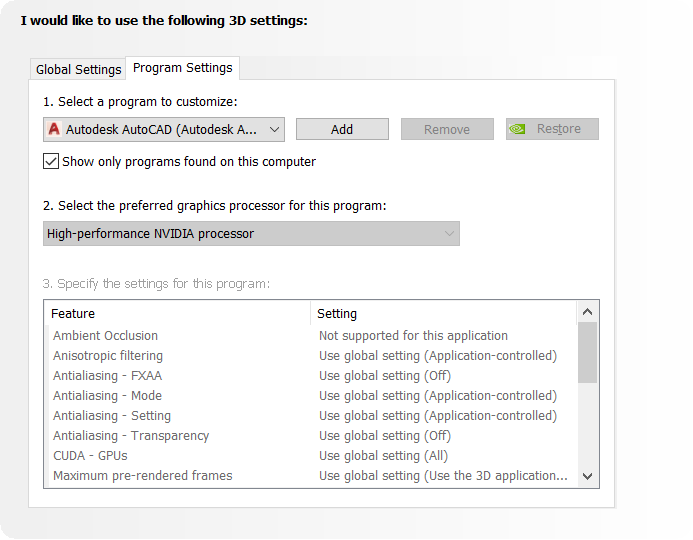The height and width of the screenshot is (540, 693).
Task: Click Antialiasing - Mode setting value
Action: (437, 396)
